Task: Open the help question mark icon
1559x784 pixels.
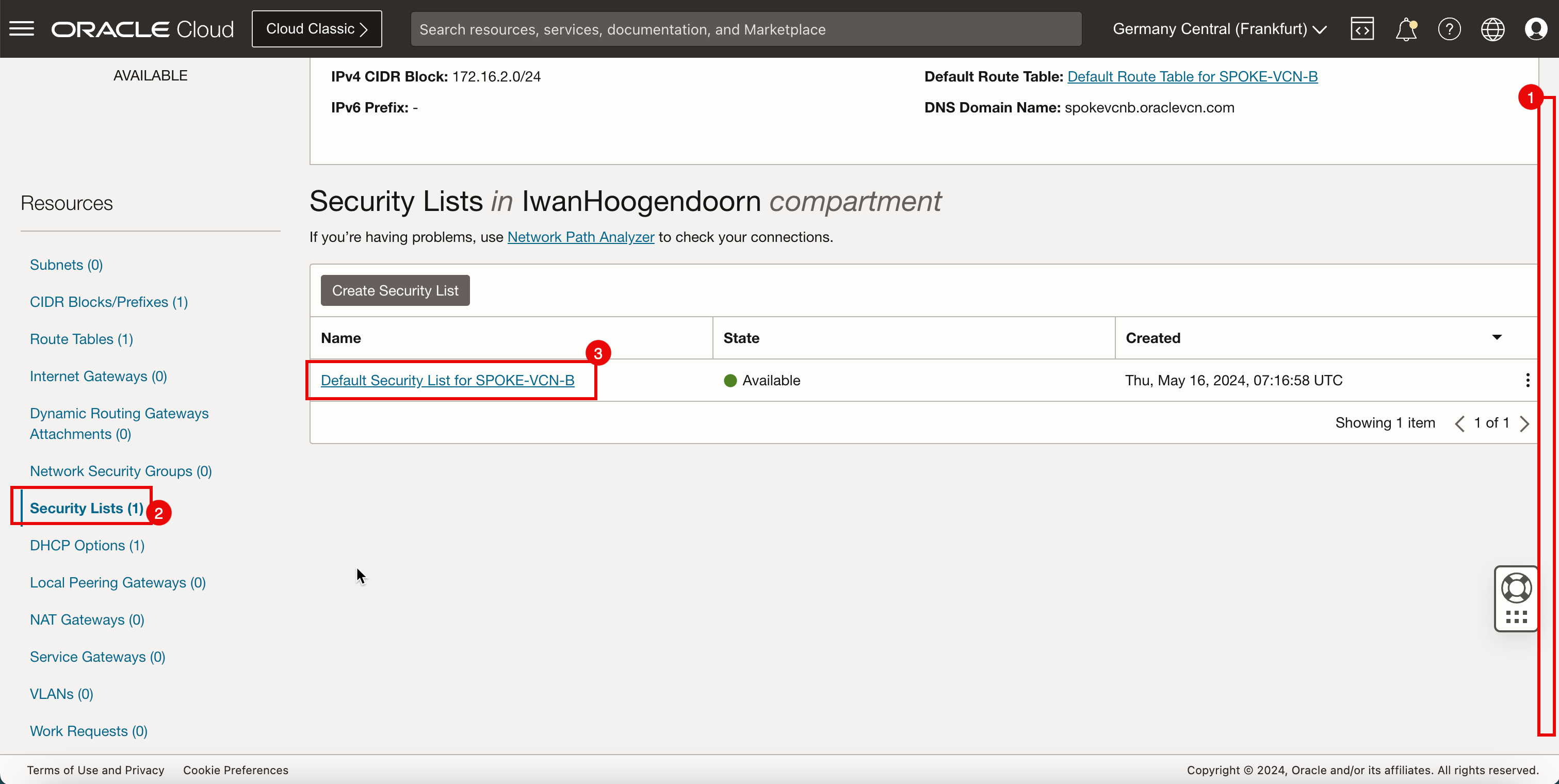Action: point(1449,28)
